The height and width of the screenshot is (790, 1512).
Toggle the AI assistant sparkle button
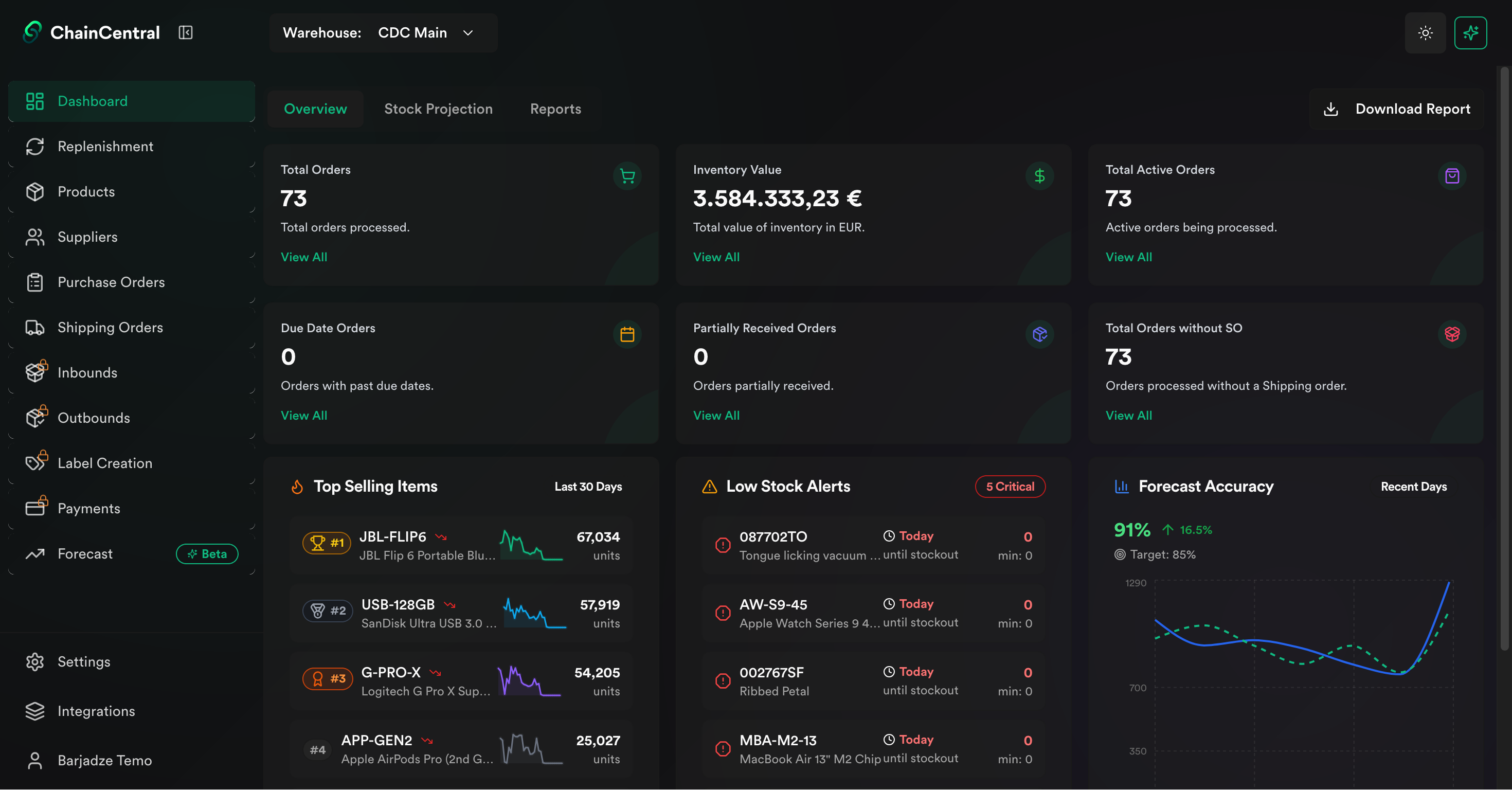[1471, 33]
